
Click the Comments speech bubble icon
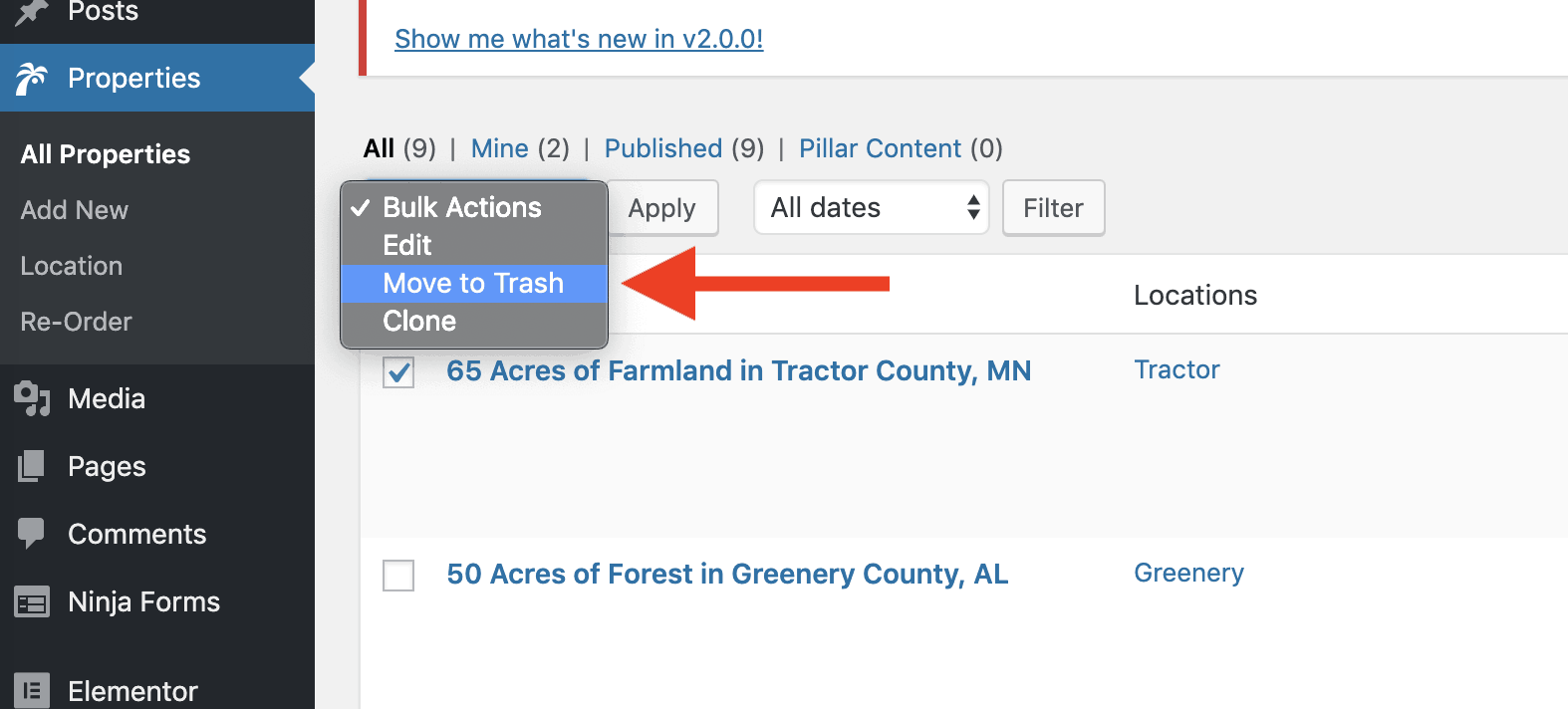point(31,534)
